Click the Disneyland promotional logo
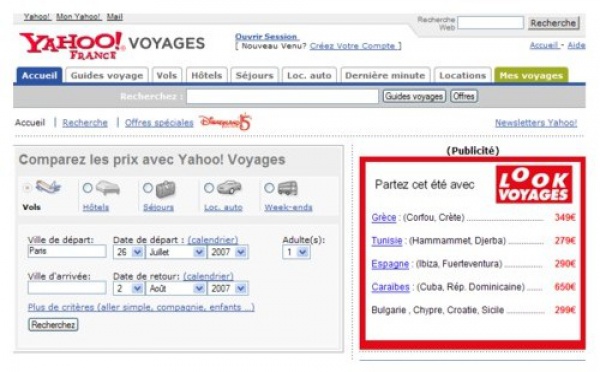The width and height of the screenshot is (600, 372). click(x=225, y=122)
